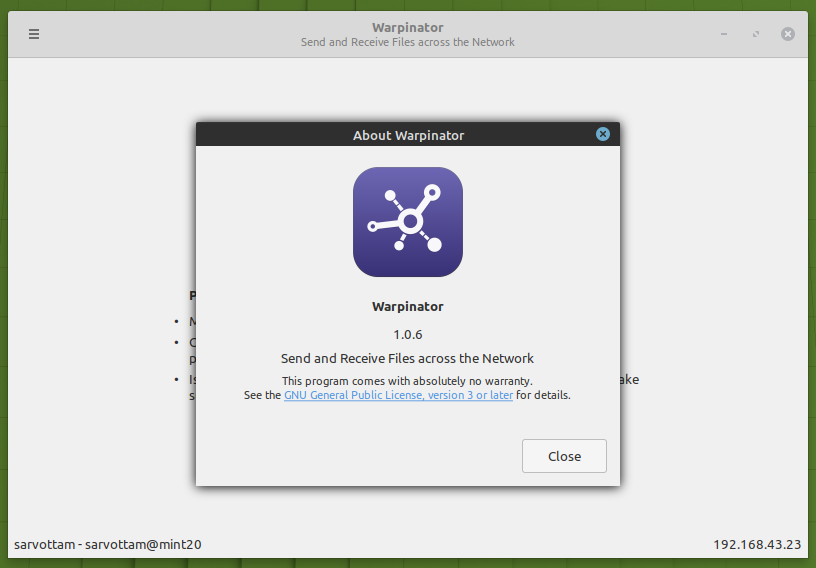
Task: Close the About Warpinator dialog with X
Action: 603,134
